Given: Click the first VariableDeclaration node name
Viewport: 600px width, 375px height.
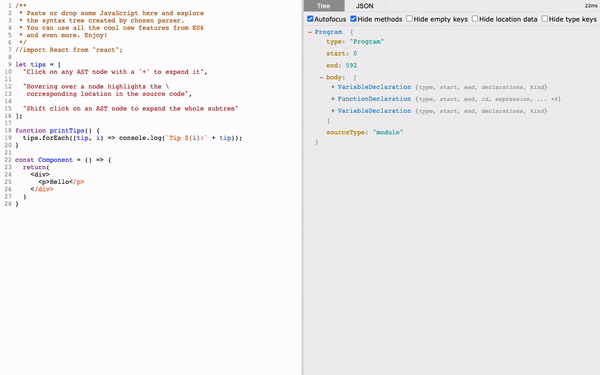Looking at the screenshot, I should [x=374, y=87].
